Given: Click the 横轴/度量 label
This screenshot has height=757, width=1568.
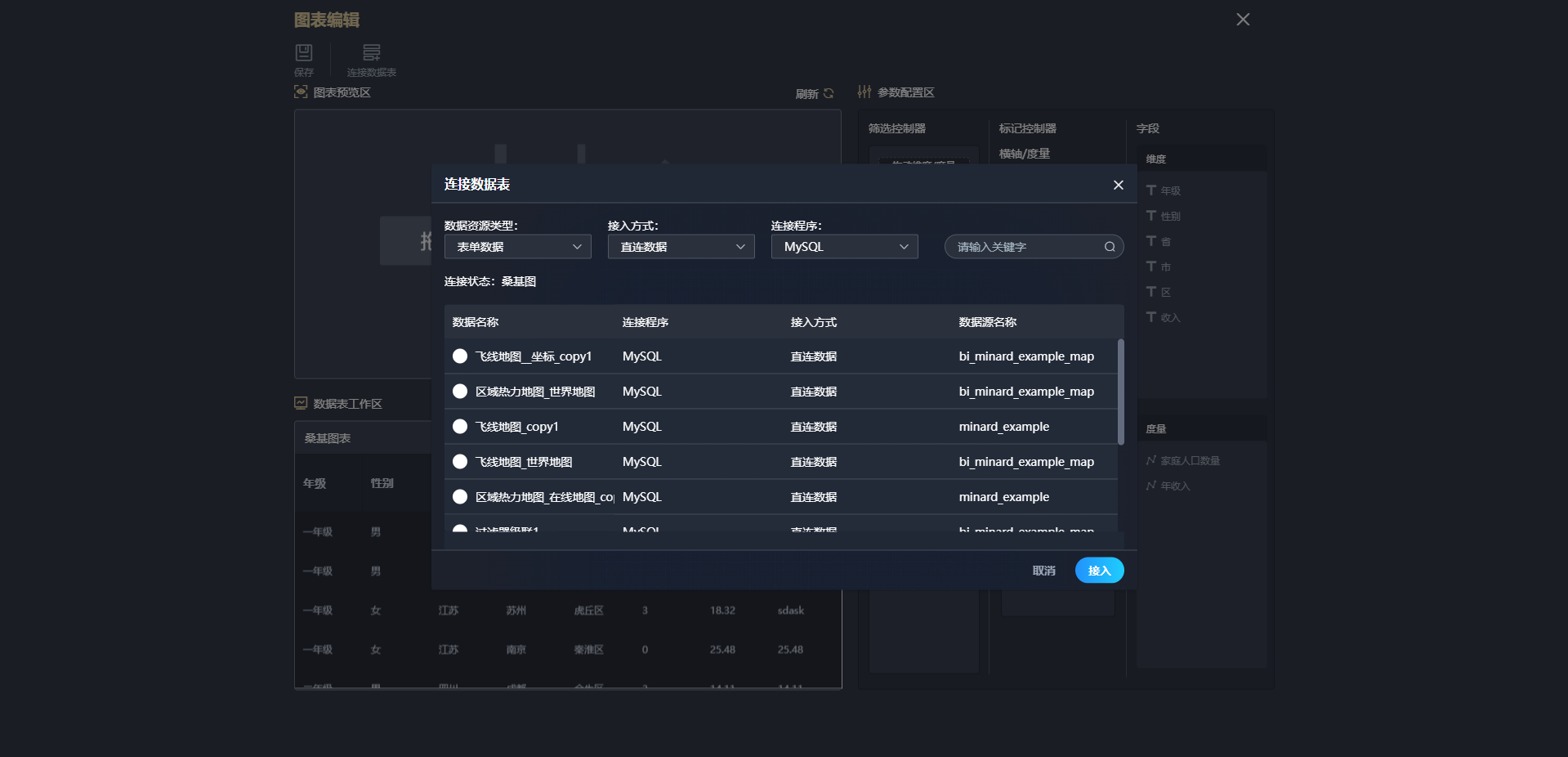Looking at the screenshot, I should click(x=1025, y=154).
